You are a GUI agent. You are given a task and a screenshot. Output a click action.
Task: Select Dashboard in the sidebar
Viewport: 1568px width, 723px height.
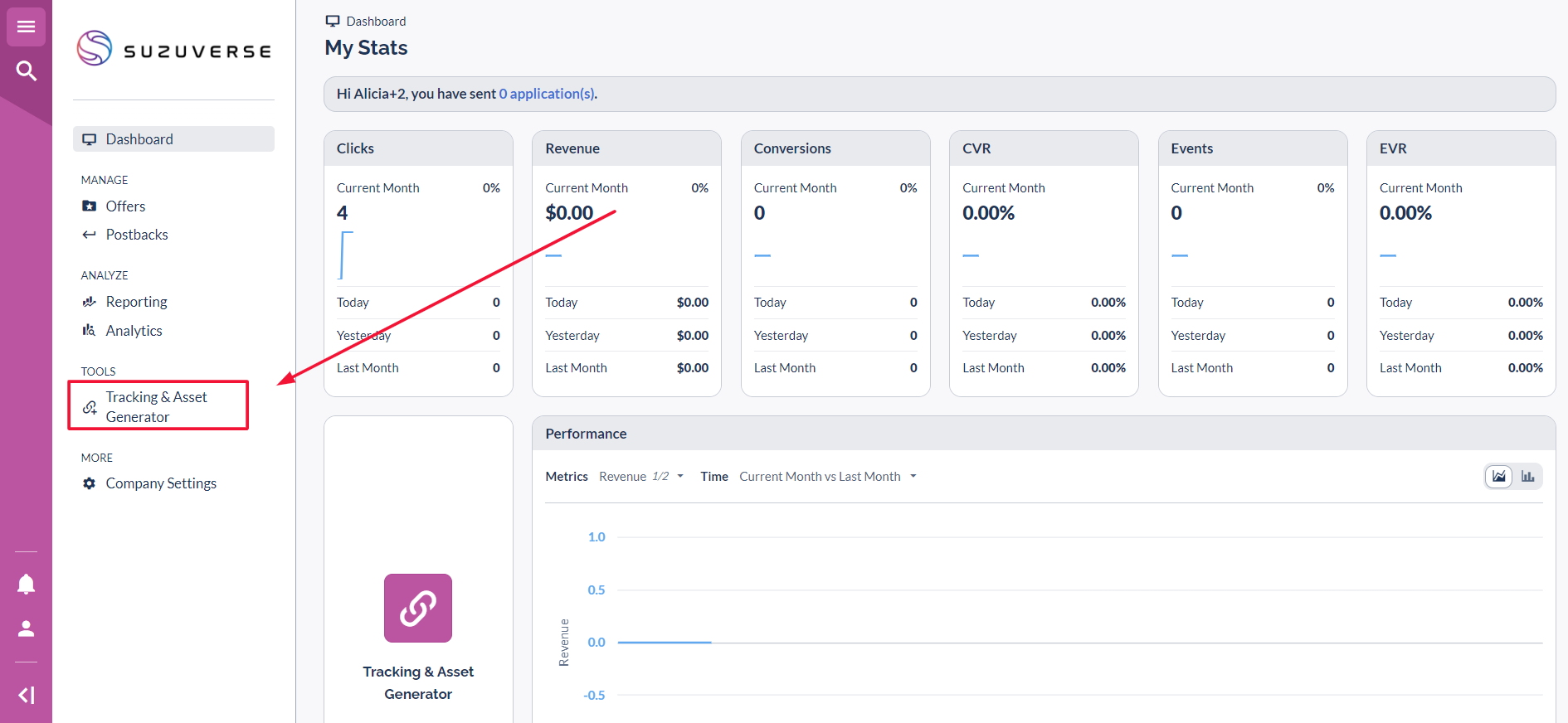[139, 139]
